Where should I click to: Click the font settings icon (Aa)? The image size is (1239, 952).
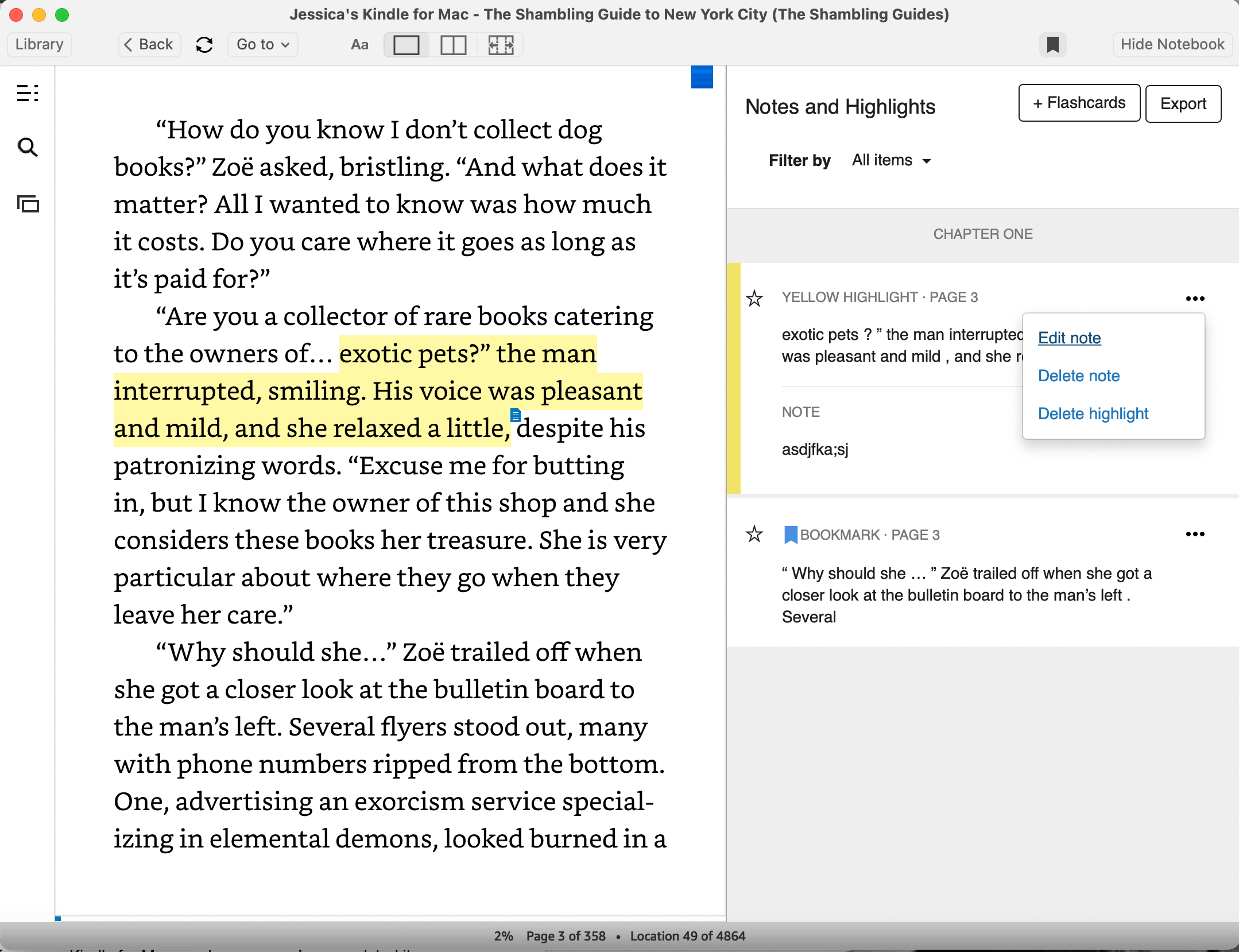358,44
